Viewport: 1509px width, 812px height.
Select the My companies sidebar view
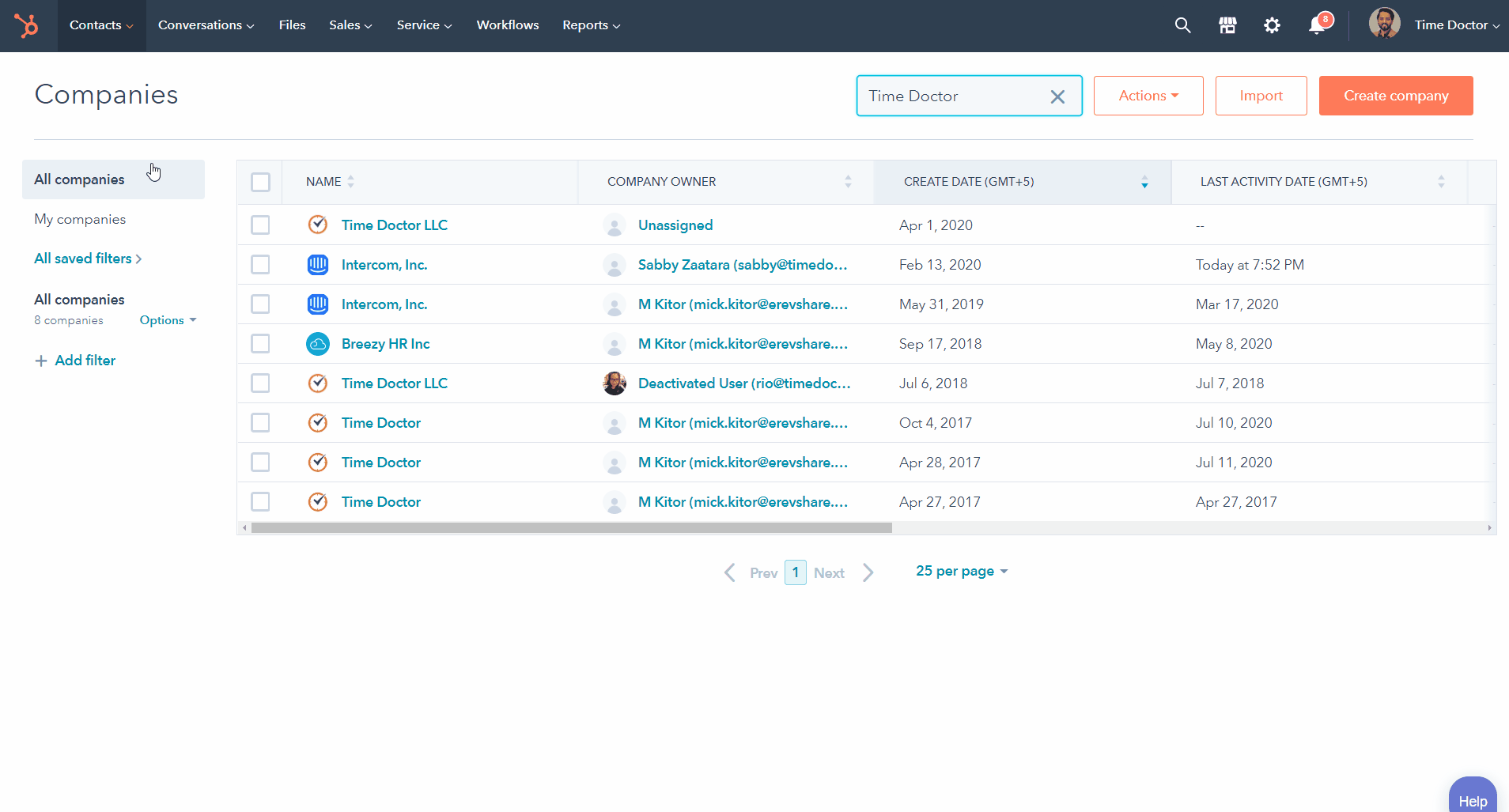coord(80,219)
